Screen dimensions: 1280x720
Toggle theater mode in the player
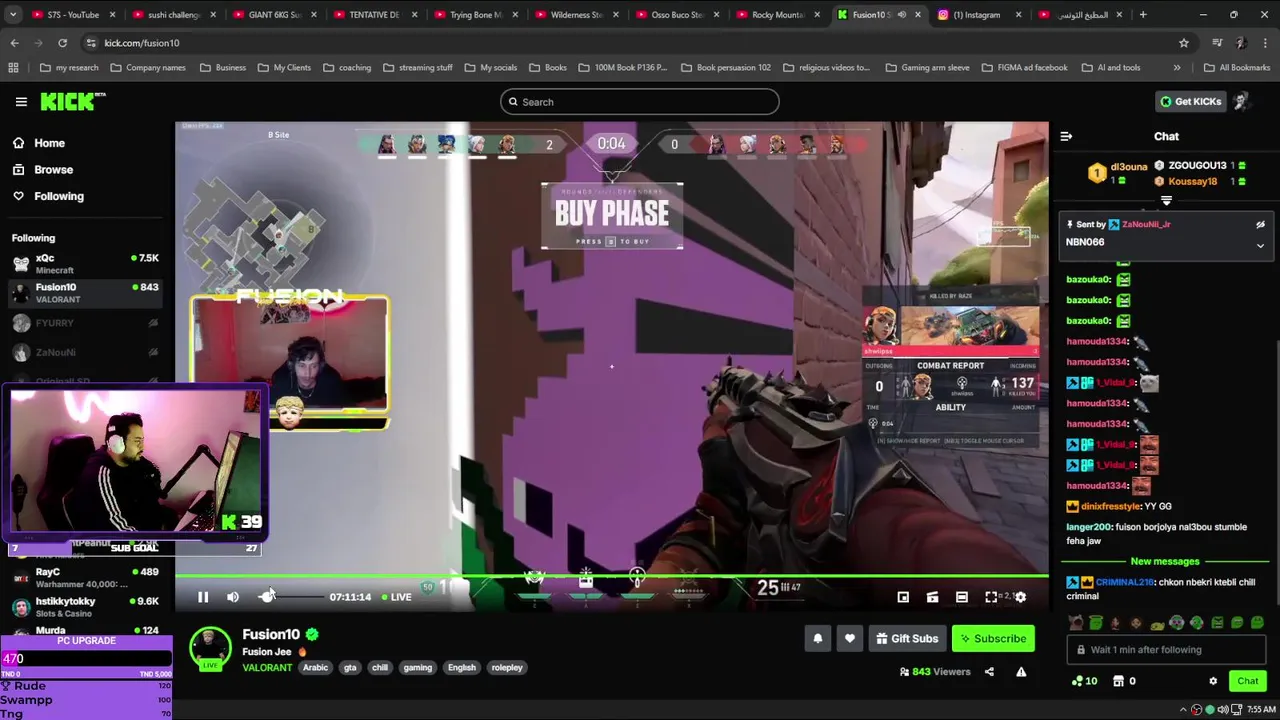[962, 597]
